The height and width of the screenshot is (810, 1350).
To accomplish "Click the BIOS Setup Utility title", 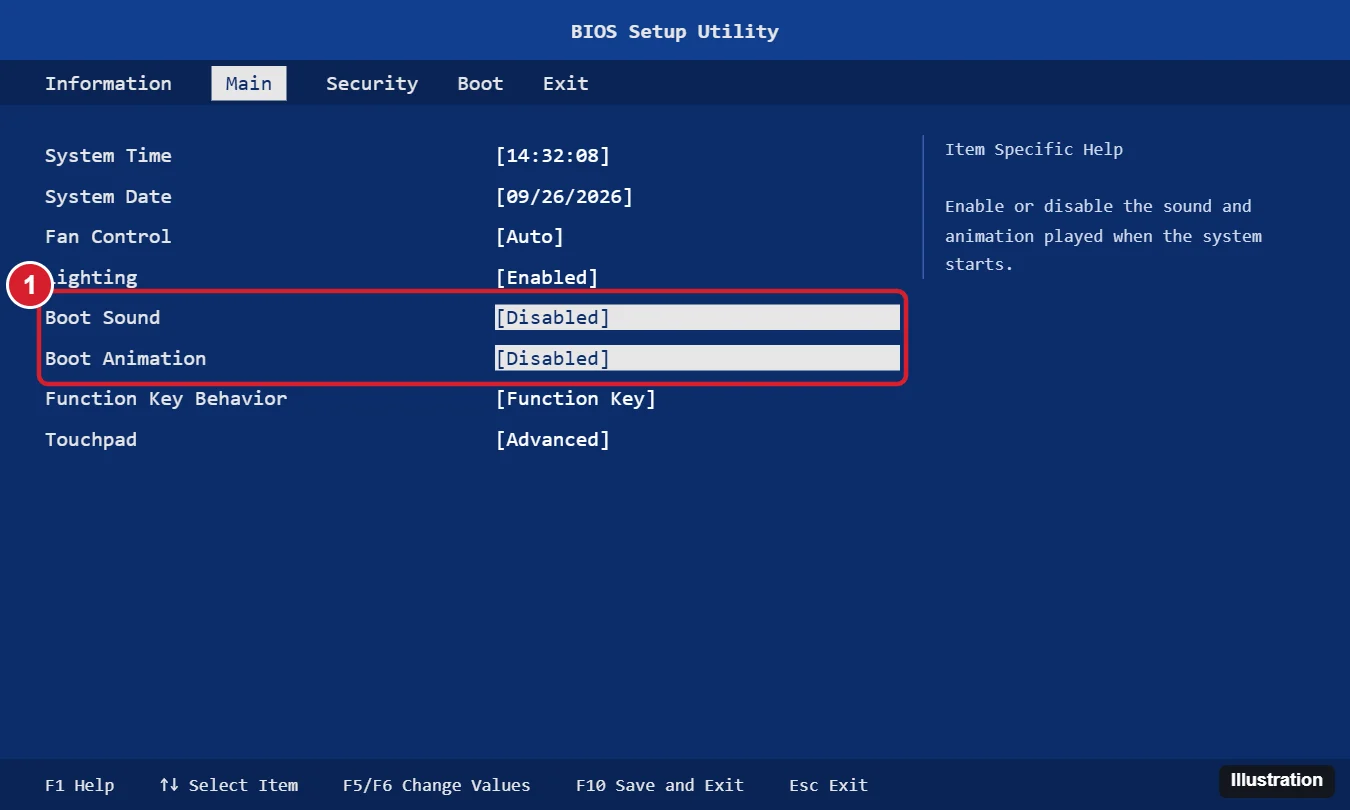I will pos(675,31).
